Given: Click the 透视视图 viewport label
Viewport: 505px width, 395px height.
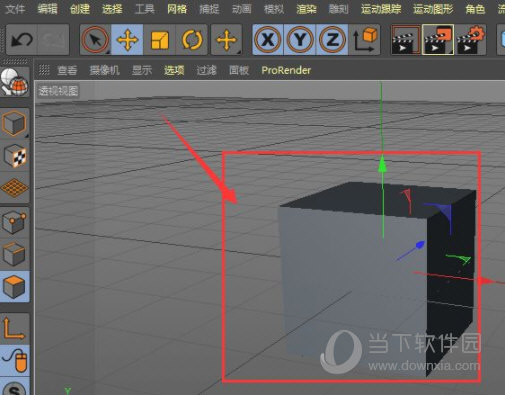Looking at the screenshot, I should 58,91.
